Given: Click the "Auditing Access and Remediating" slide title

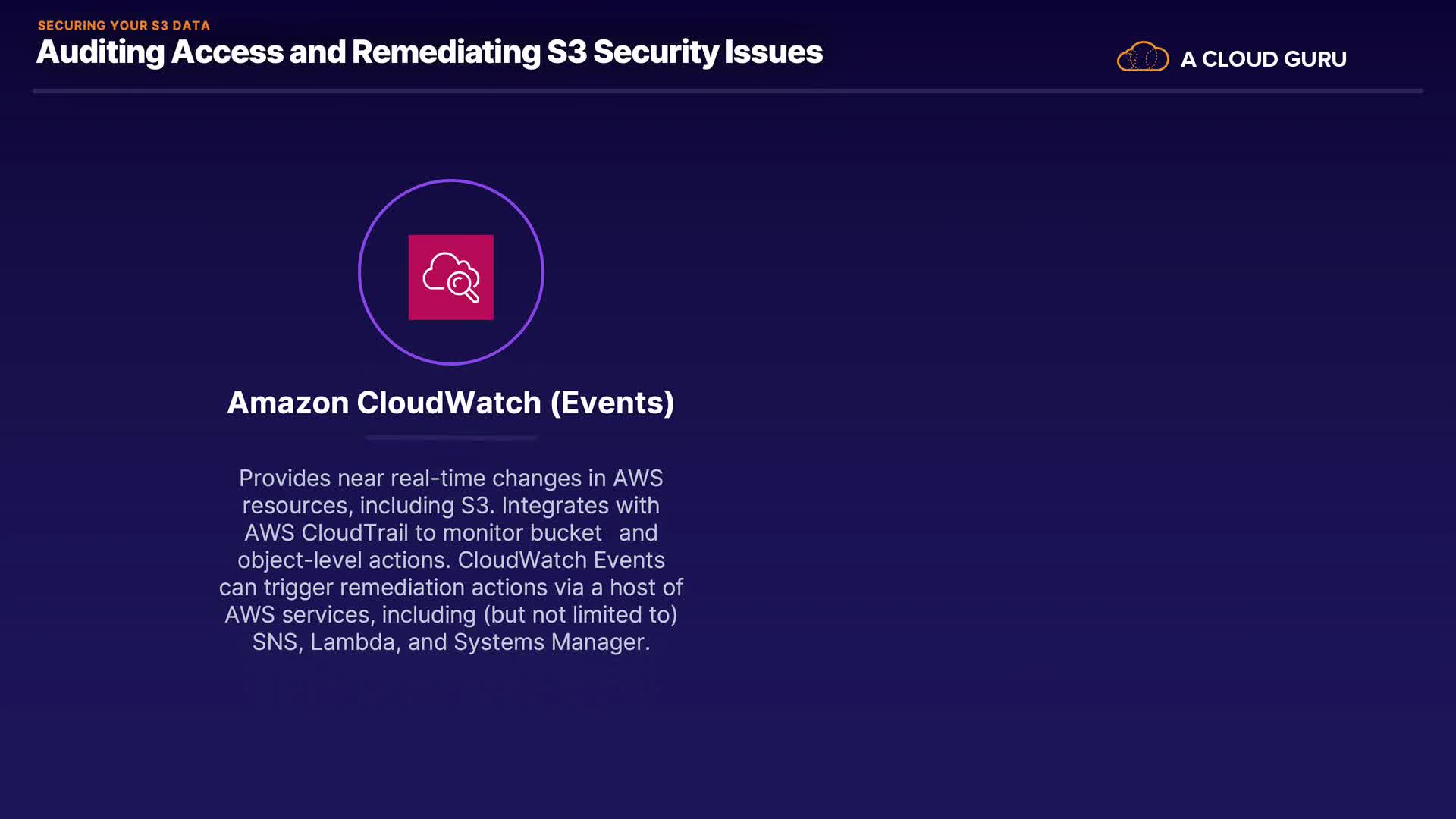Looking at the screenshot, I should tap(288, 52).
